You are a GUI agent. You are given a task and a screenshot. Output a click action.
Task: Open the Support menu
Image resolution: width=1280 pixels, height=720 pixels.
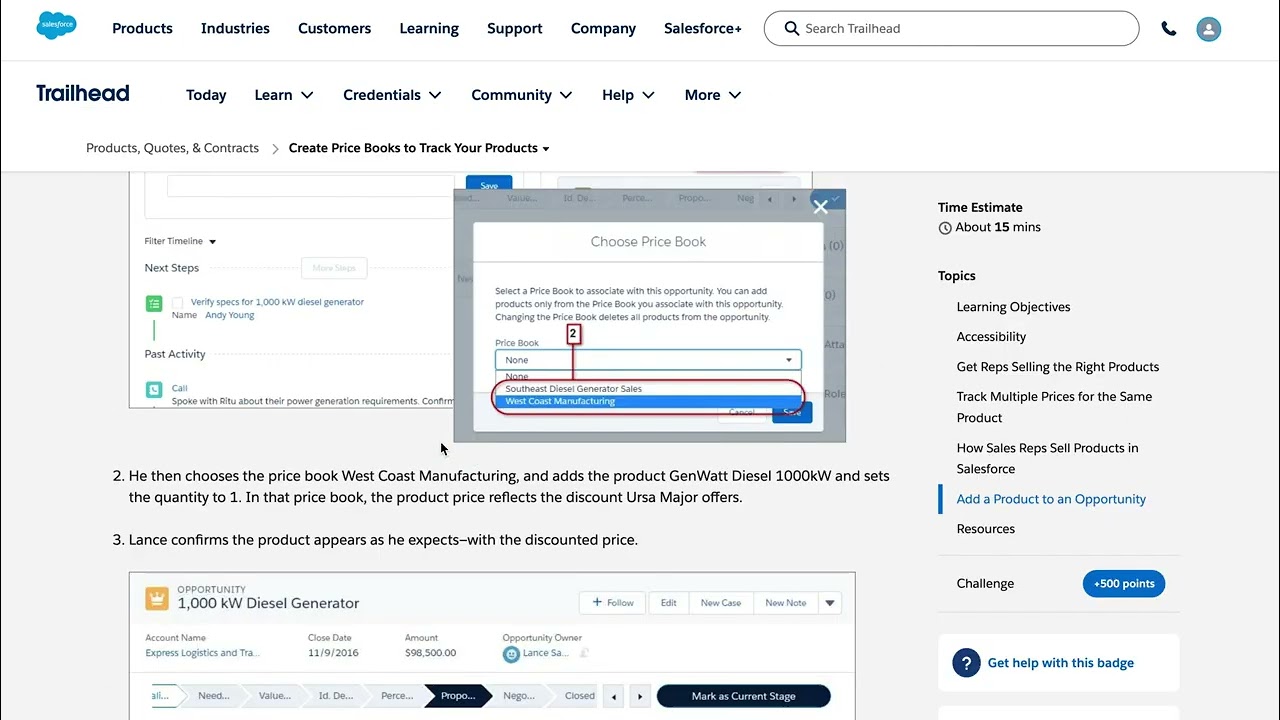[x=515, y=28]
